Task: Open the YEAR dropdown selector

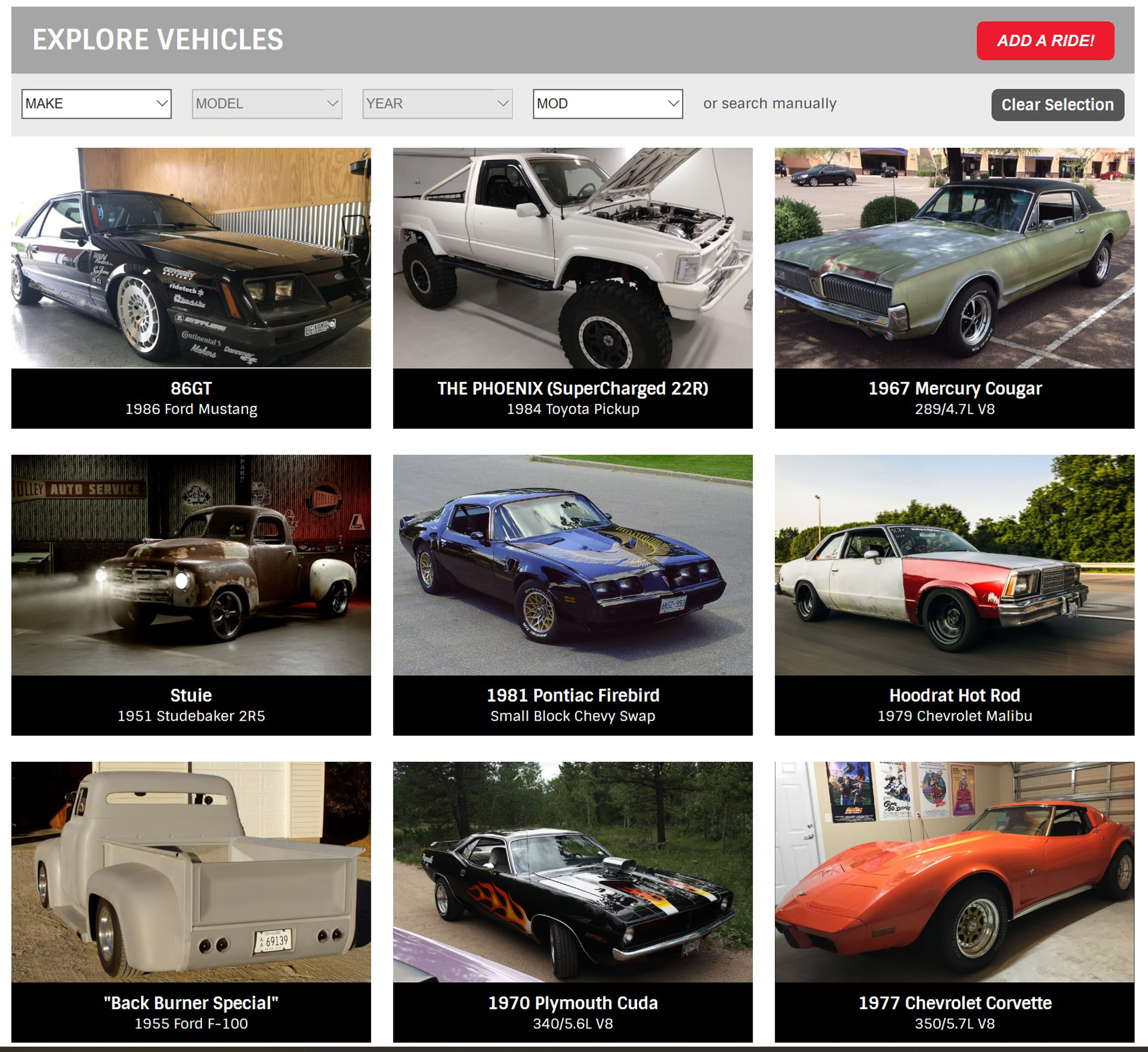Action: 437,104
